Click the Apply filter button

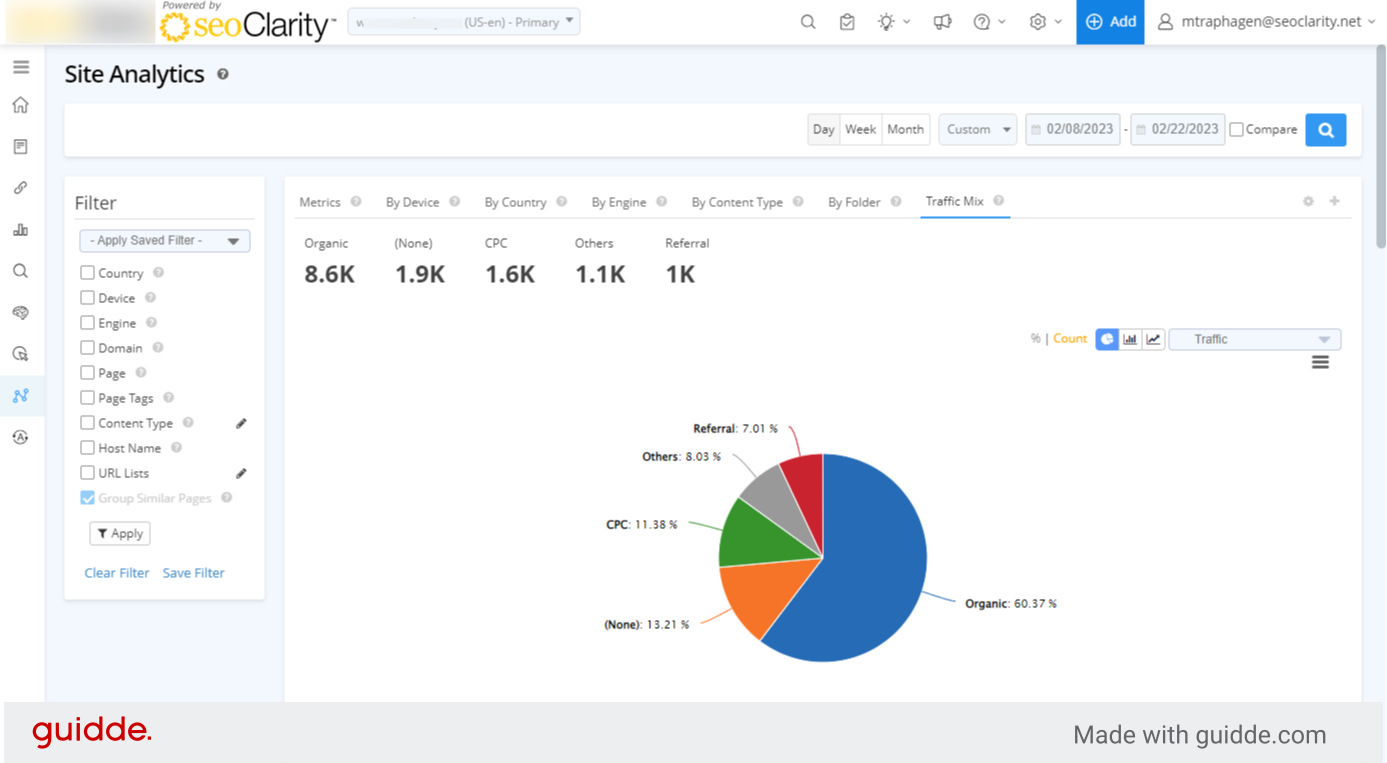[119, 533]
